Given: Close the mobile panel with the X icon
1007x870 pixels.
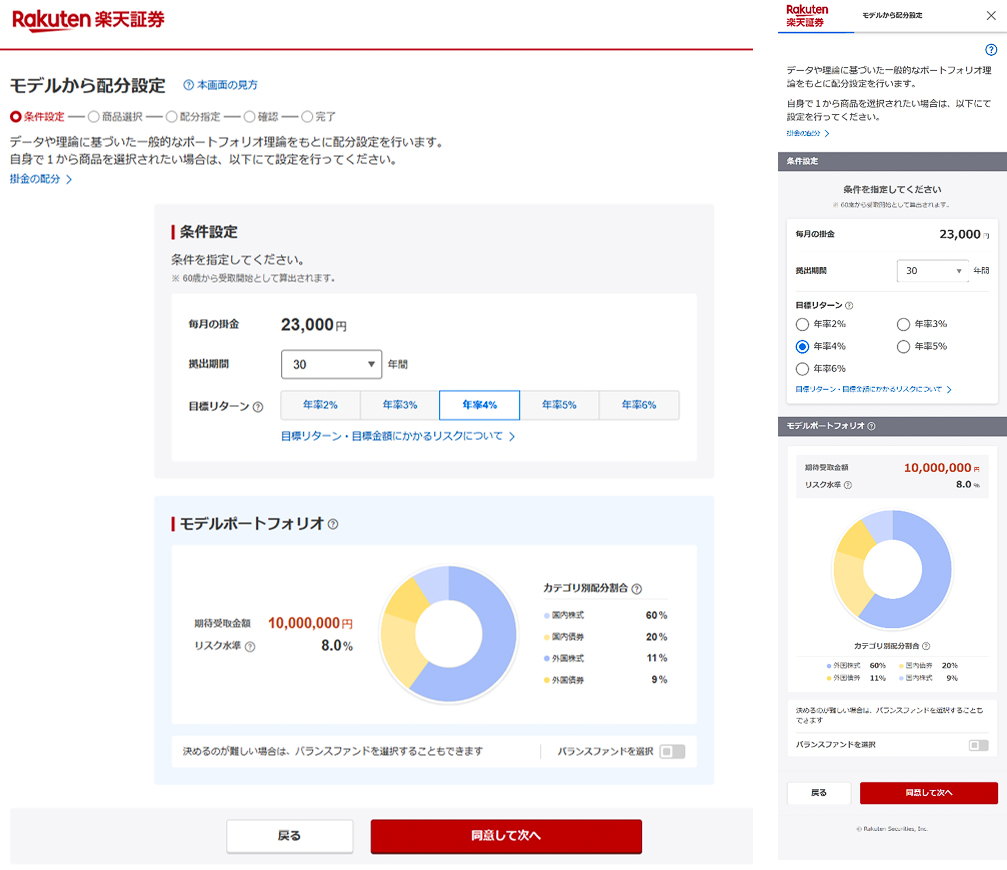Looking at the screenshot, I should [x=991, y=15].
